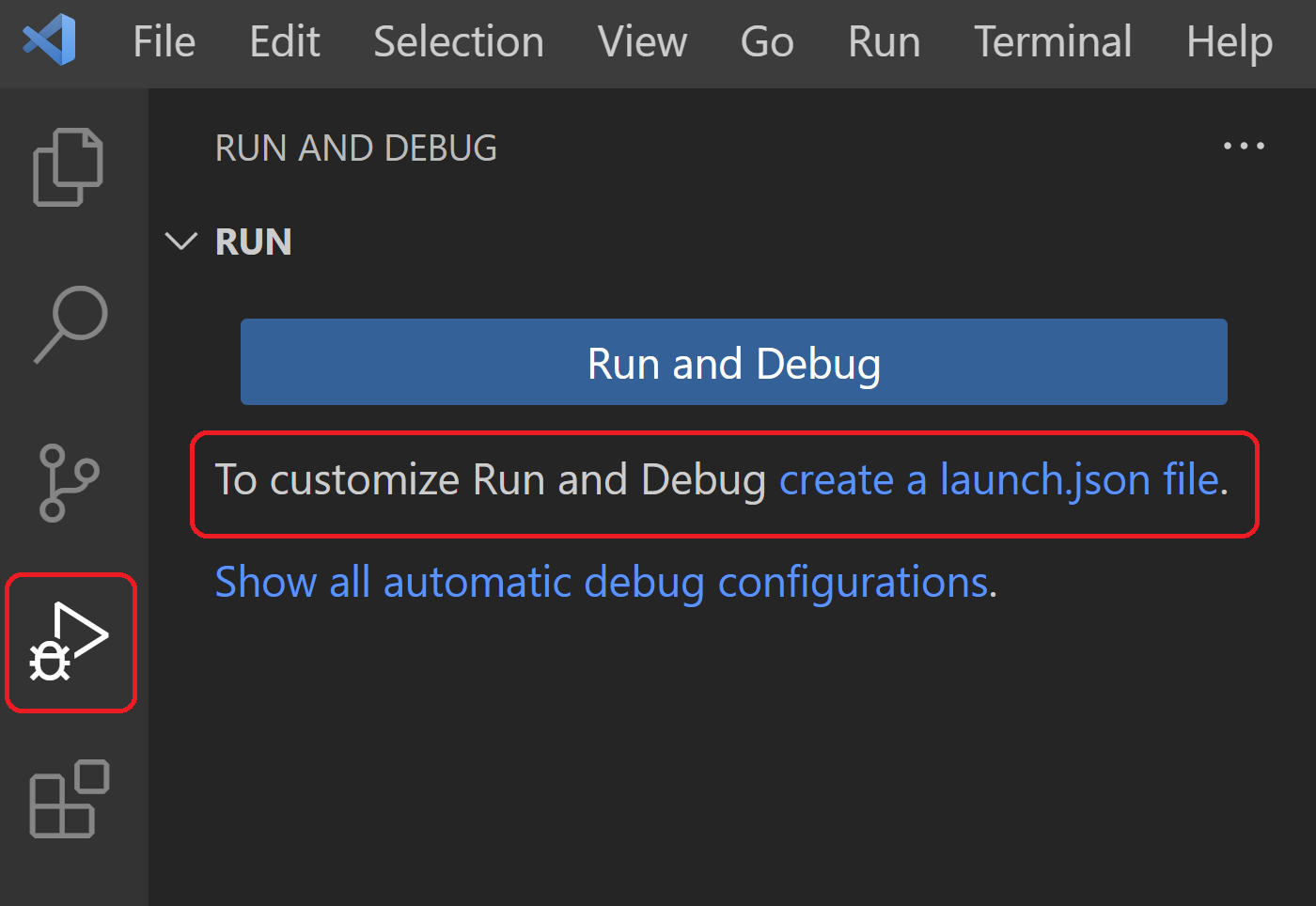Open the Go menu
1316x906 pixels.
[766, 41]
